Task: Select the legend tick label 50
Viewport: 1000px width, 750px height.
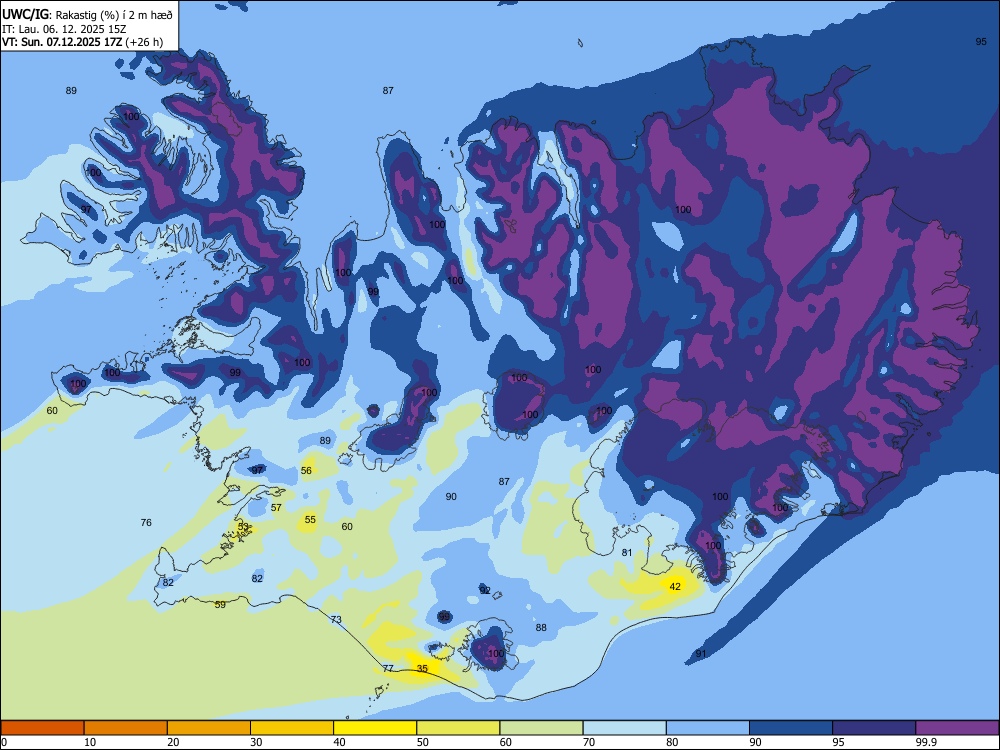Action: point(423,742)
